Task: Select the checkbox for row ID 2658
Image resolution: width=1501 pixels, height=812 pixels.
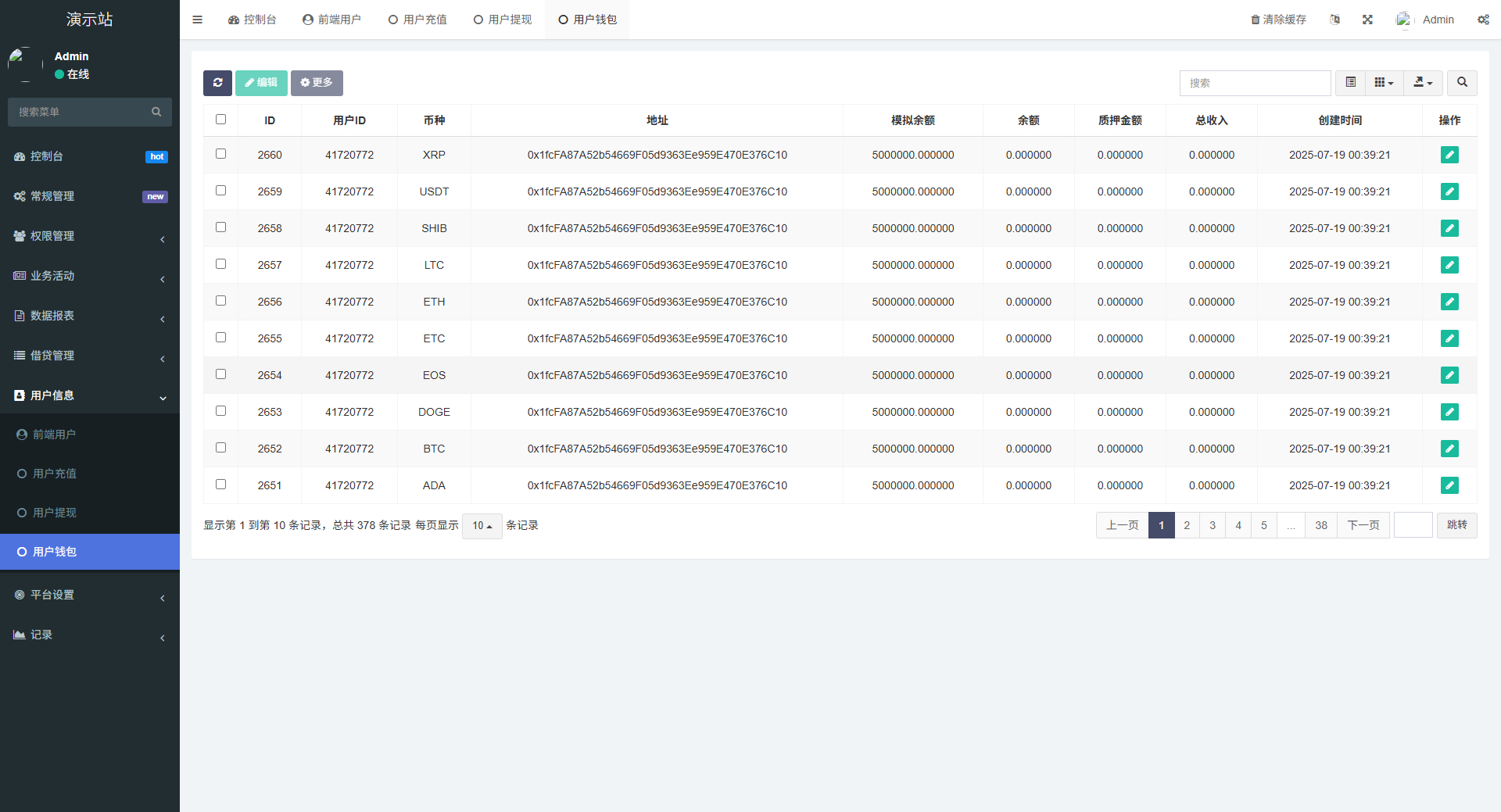Action: 220,227
